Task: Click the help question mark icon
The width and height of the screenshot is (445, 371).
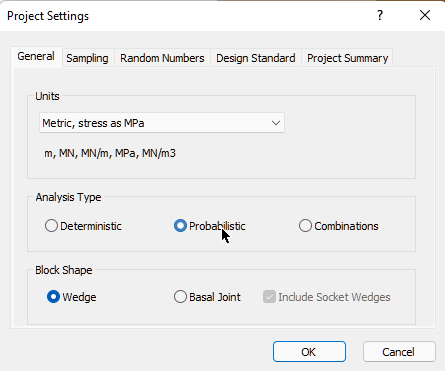Action: click(380, 15)
